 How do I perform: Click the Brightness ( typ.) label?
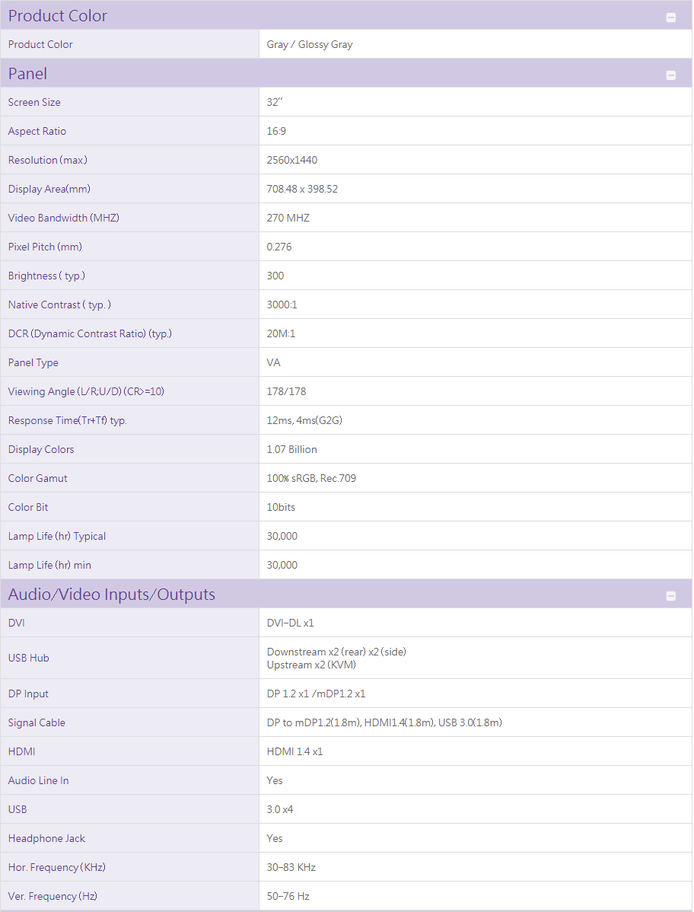tap(47, 276)
